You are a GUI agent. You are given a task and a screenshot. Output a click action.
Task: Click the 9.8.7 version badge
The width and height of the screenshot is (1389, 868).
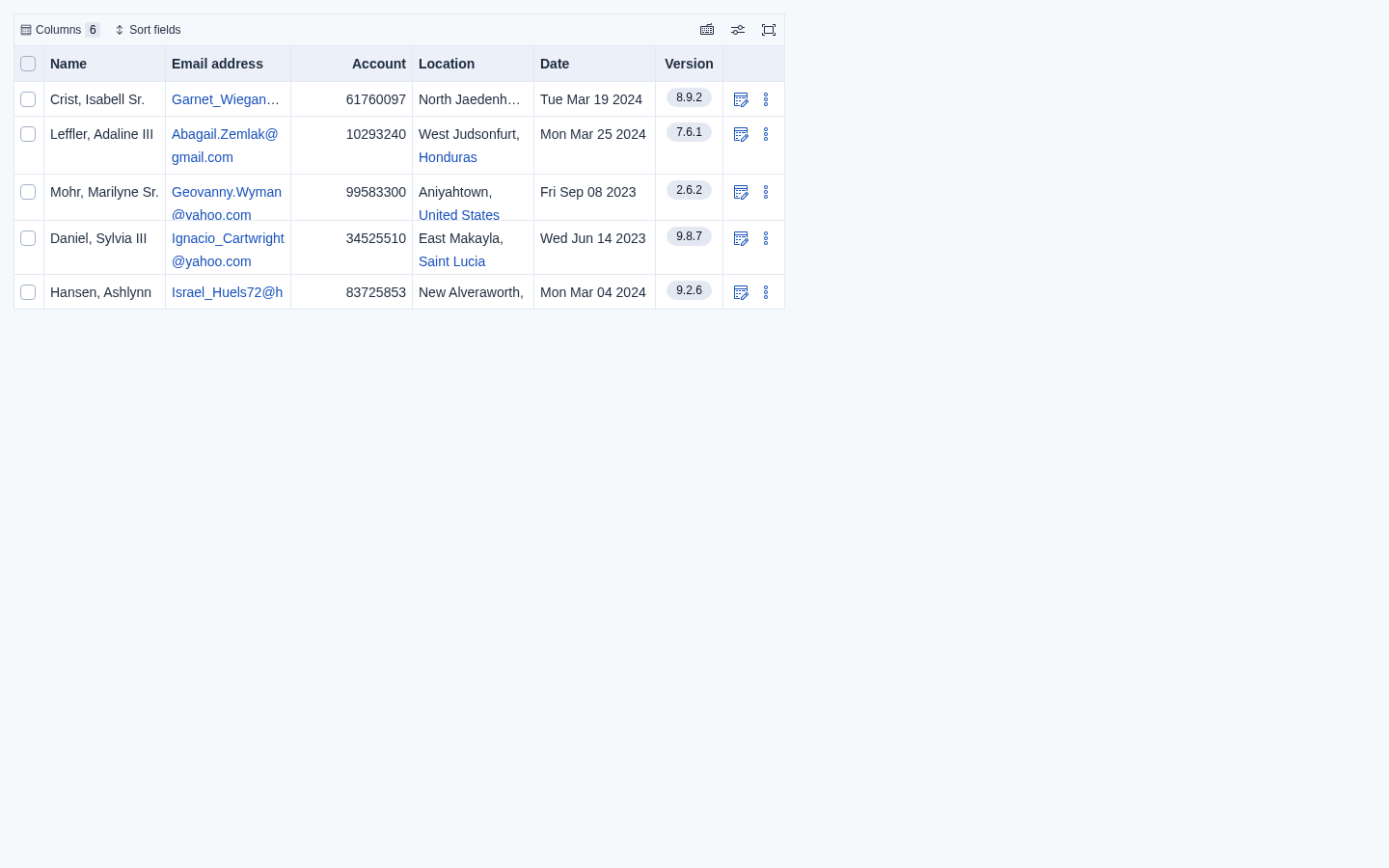(689, 236)
